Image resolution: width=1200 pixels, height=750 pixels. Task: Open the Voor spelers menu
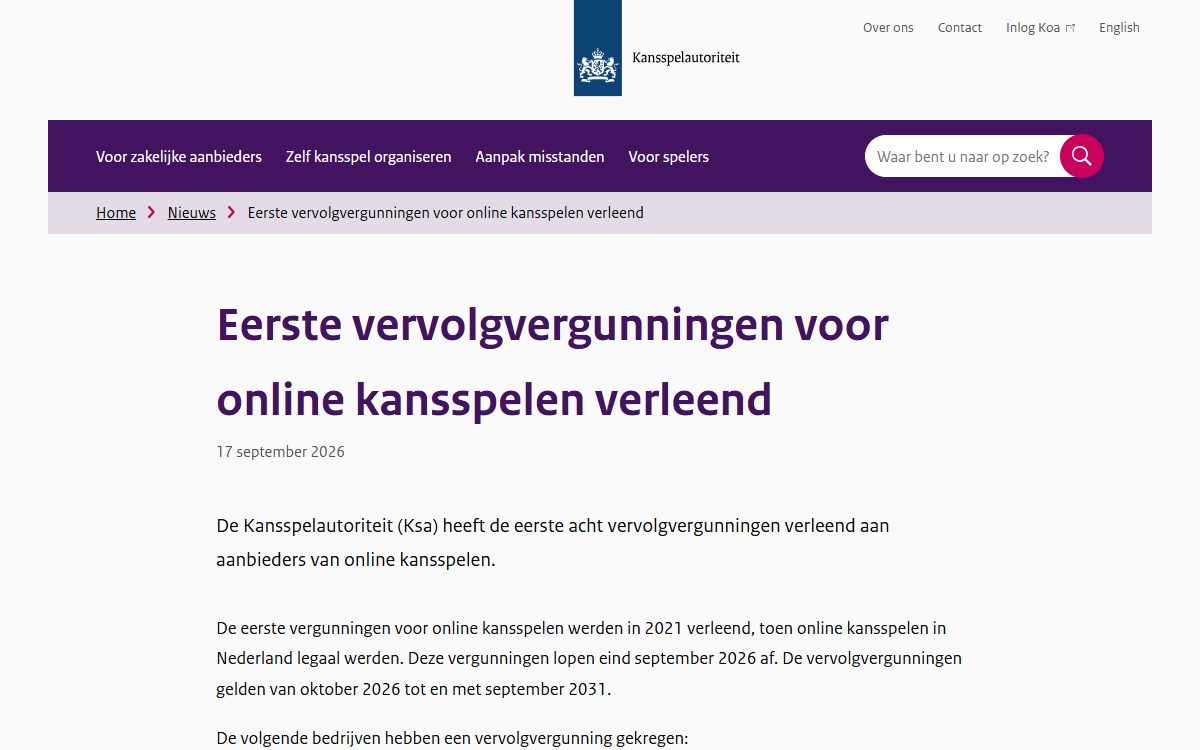tap(669, 157)
